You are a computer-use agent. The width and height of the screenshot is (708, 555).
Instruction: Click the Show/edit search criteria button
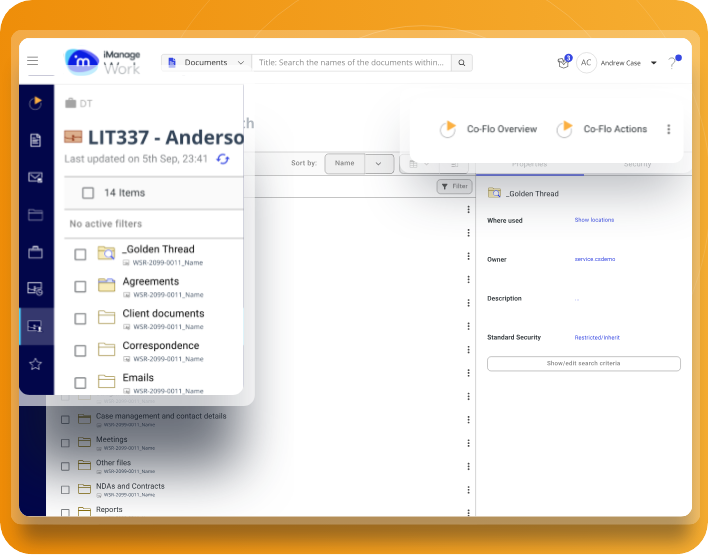(583, 364)
